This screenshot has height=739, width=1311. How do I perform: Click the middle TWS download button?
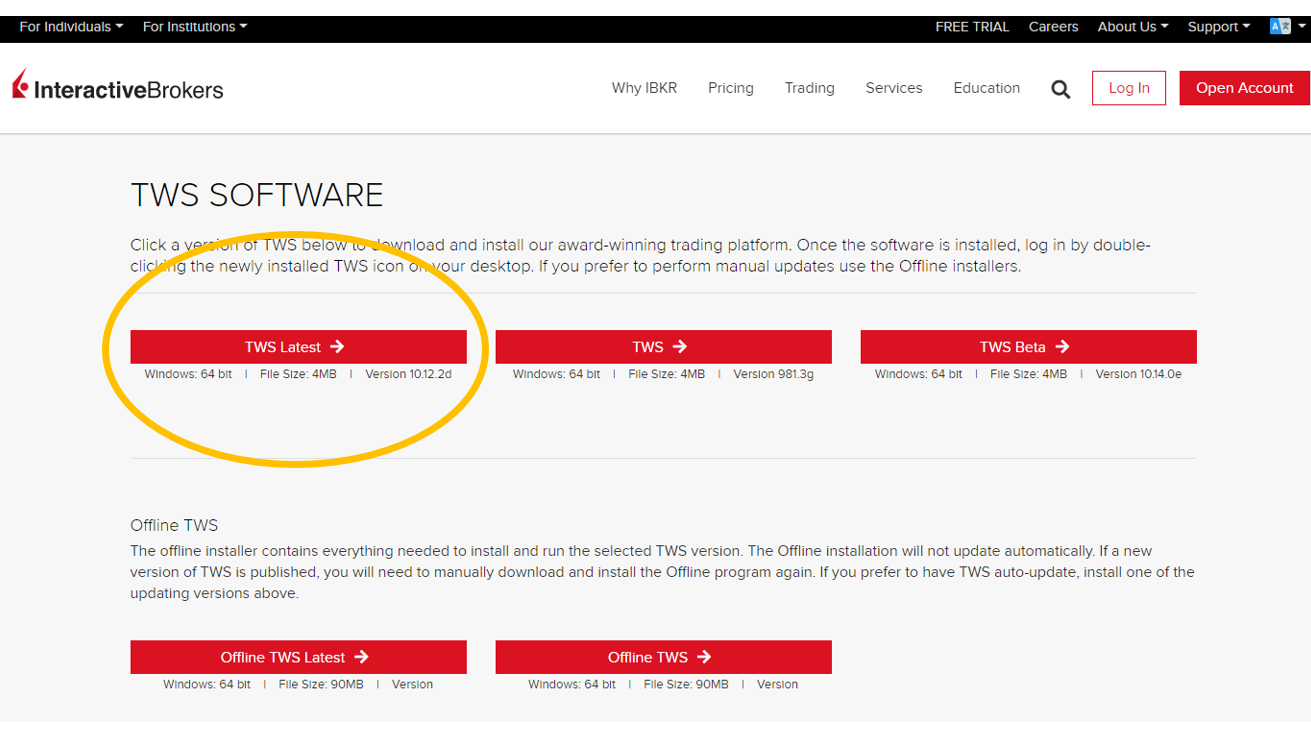click(663, 347)
